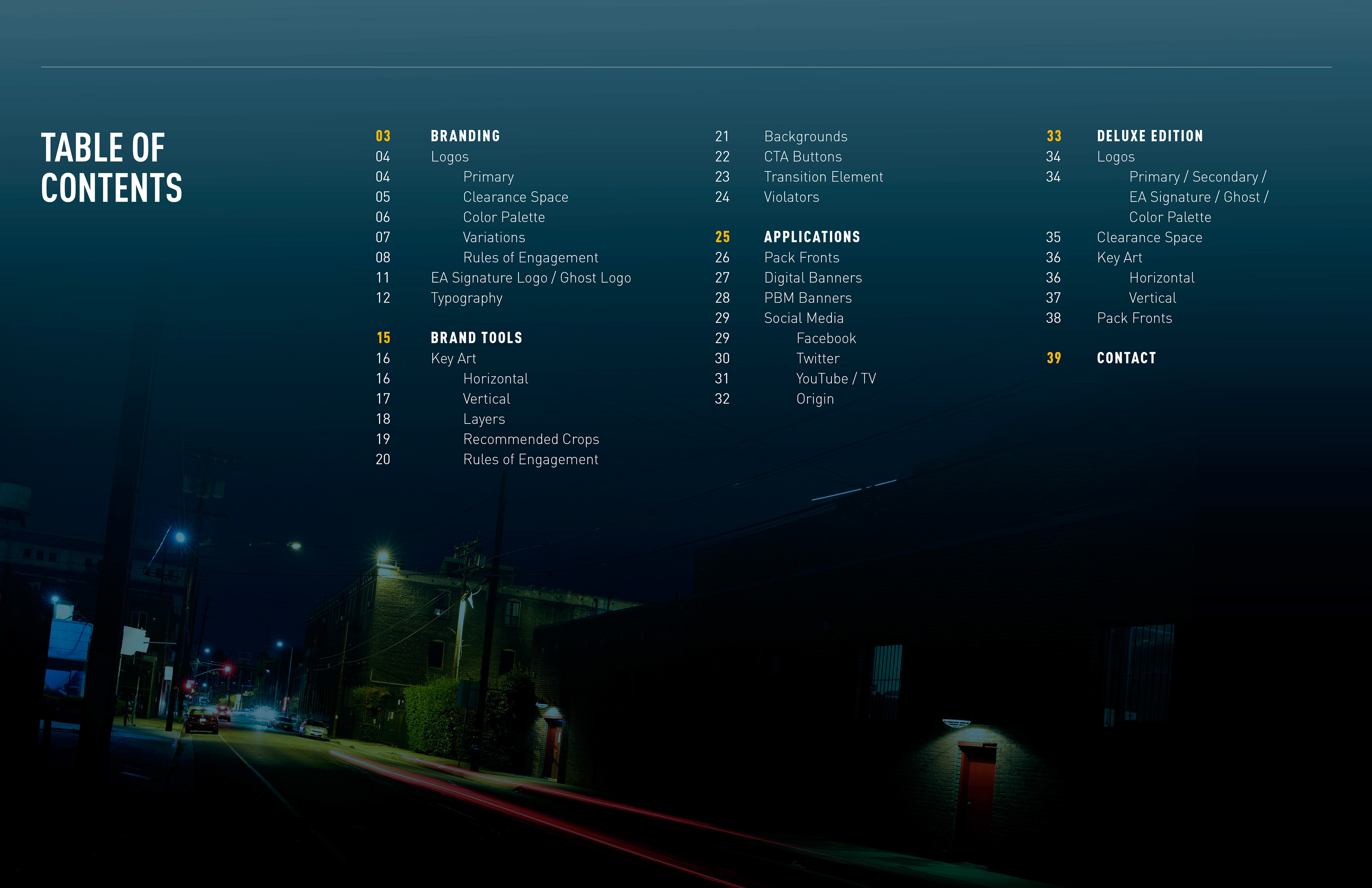1372x888 pixels.
Task: Select 'Rules of Engagement' on page 08
Action: point(530,258)
